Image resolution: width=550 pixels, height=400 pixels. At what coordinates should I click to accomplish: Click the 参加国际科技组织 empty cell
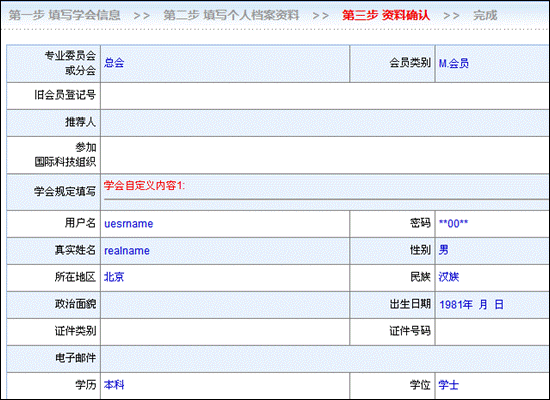point(325,155)
